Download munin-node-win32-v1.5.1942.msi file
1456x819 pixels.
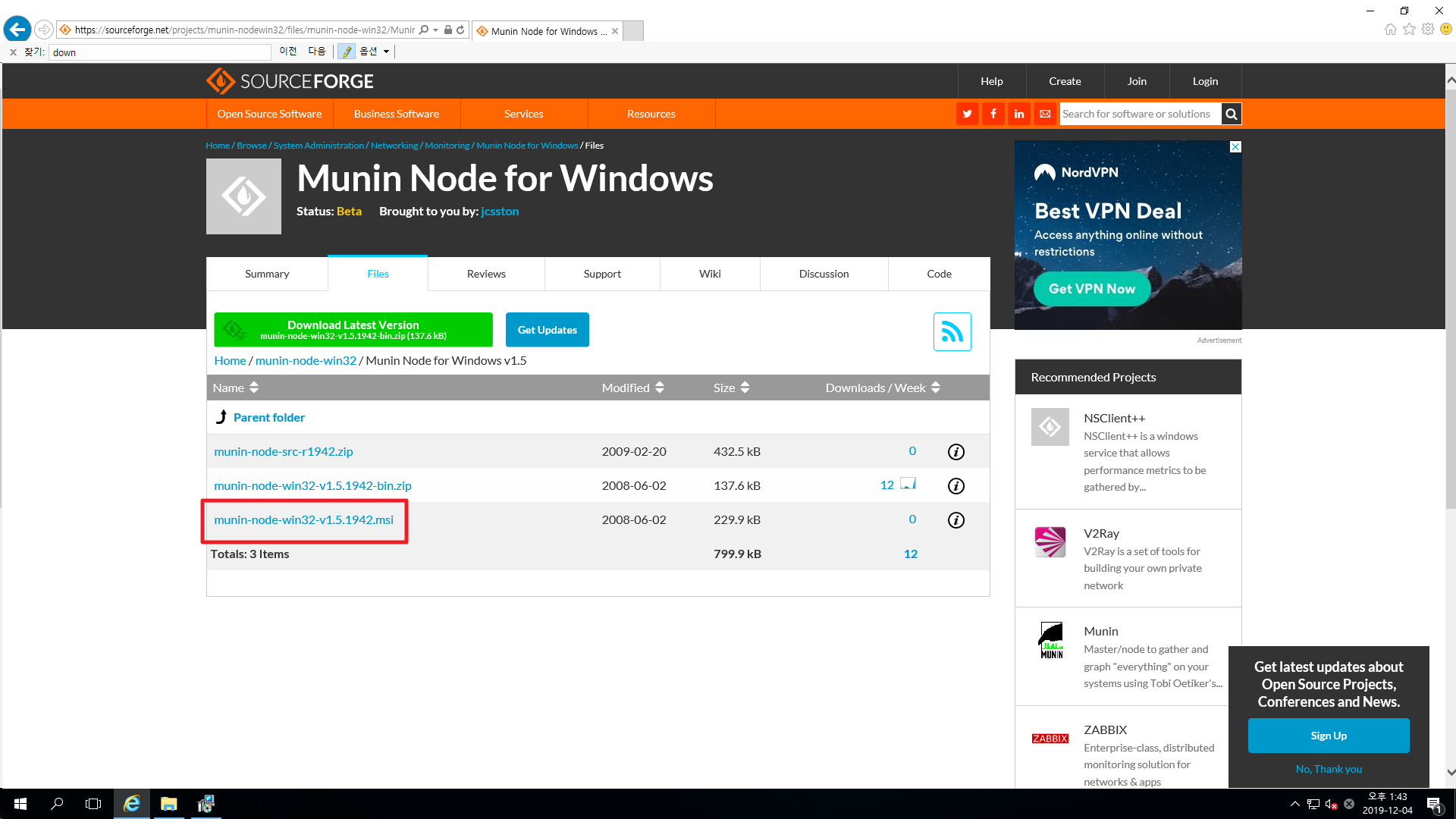[303, 520]
